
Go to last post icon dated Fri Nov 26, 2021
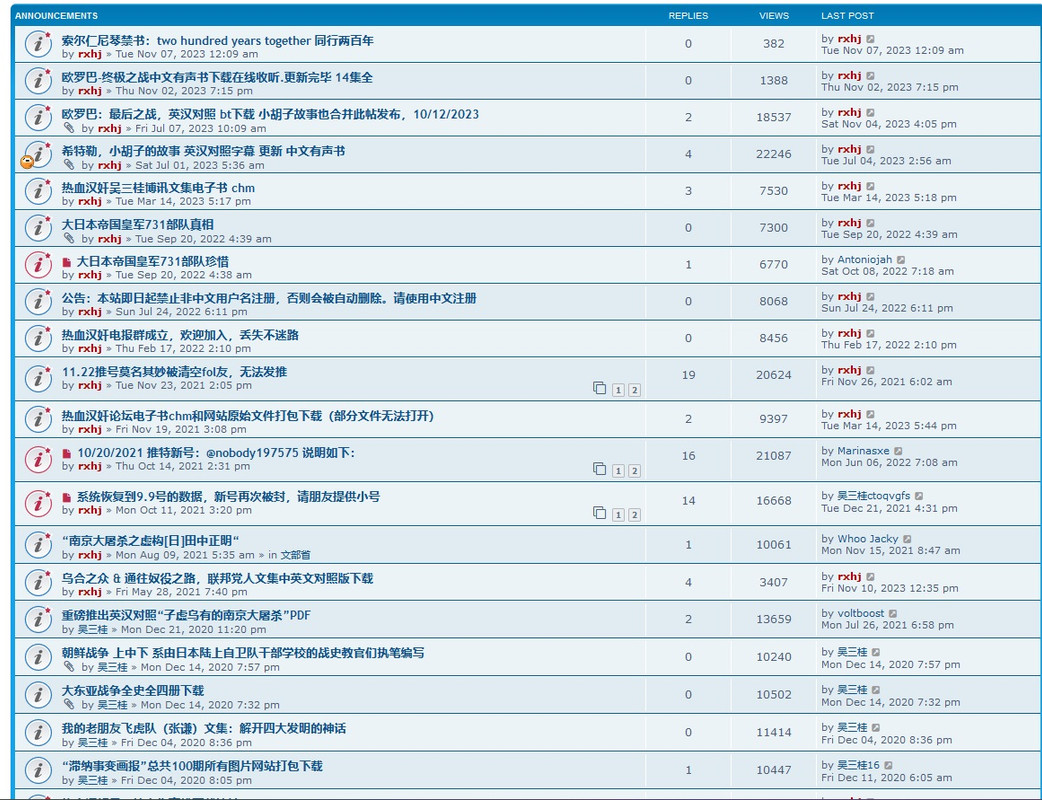871,371
